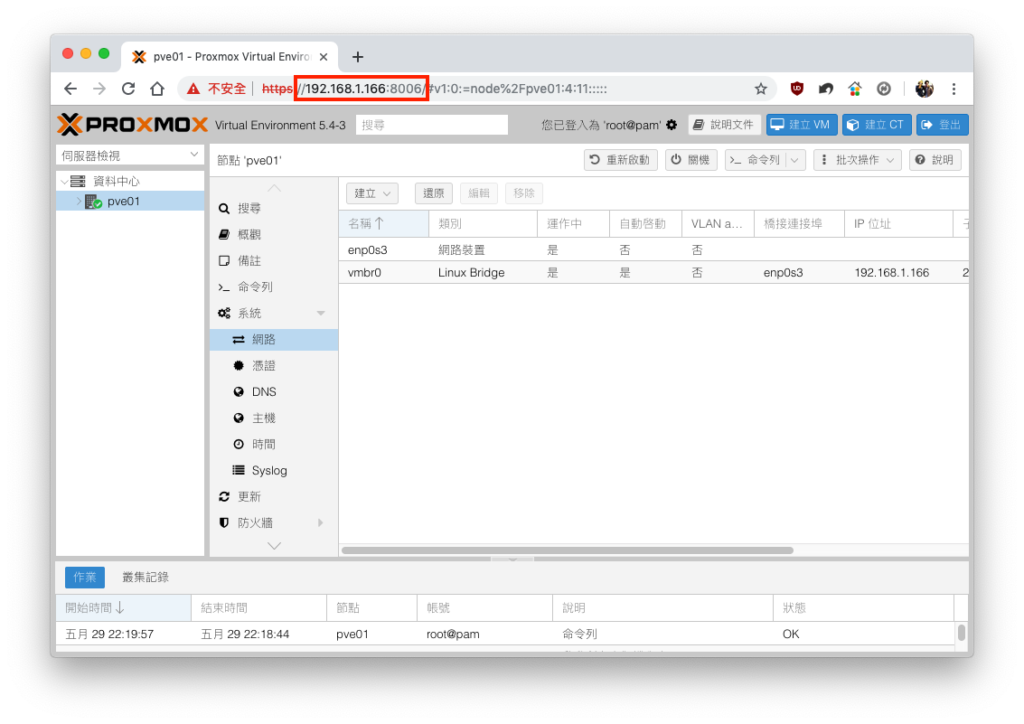Click the task log vertical scrollbar
Viewport: 1024px width, 724px height.
pyautogui.click(x=961, y=633)
